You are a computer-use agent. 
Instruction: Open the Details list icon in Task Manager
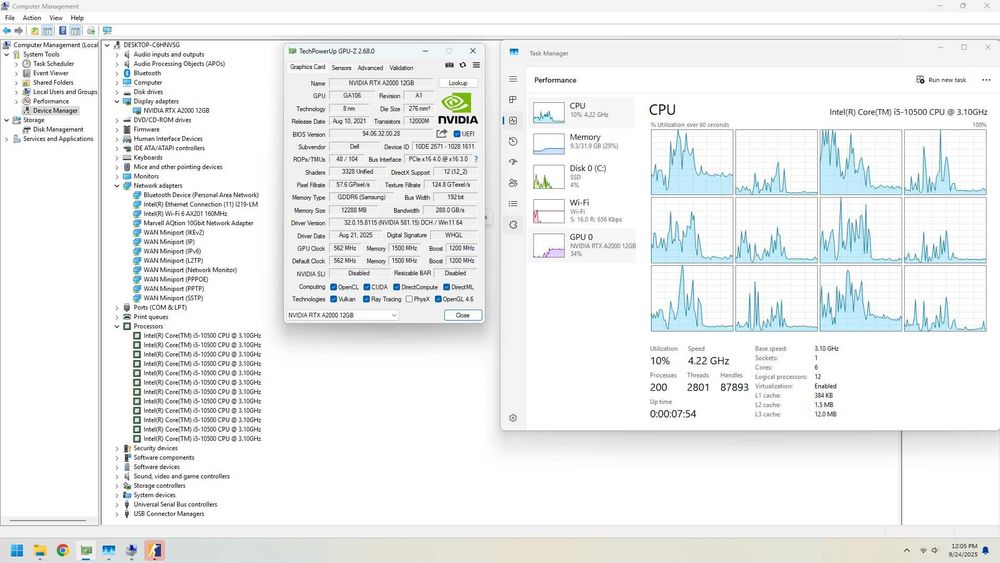click(513, 203)
